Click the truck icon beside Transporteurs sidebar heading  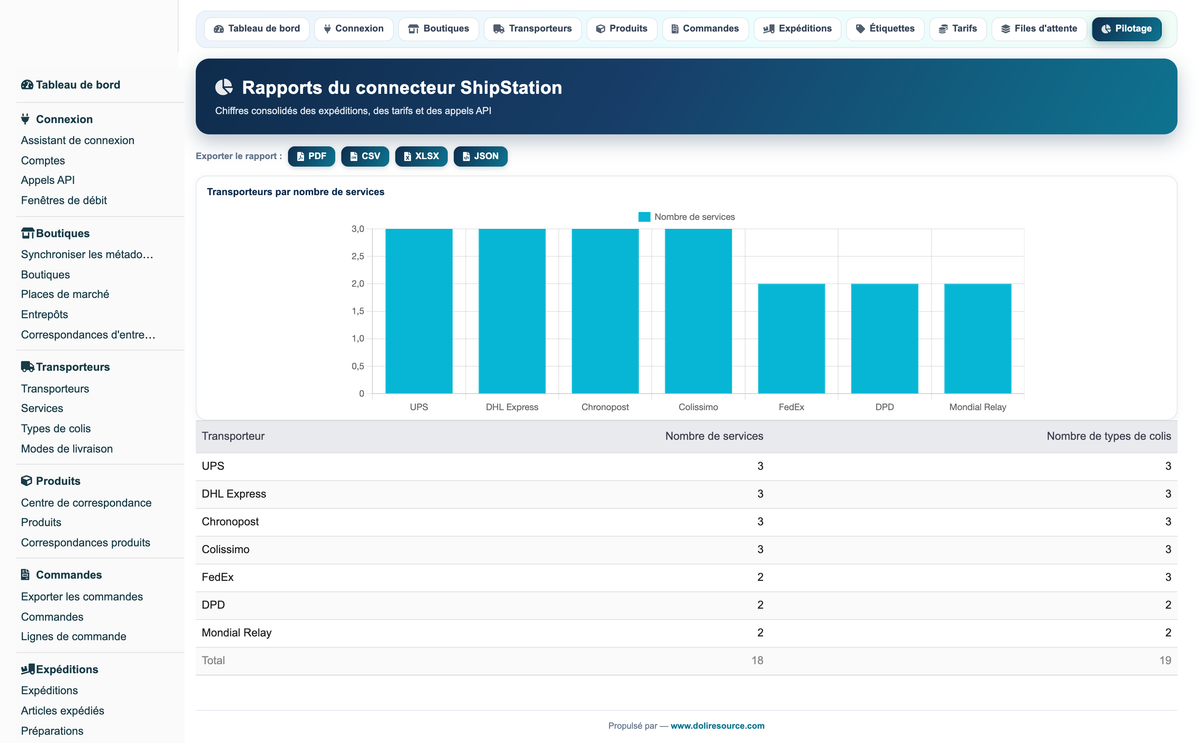(x=28, y=367)
